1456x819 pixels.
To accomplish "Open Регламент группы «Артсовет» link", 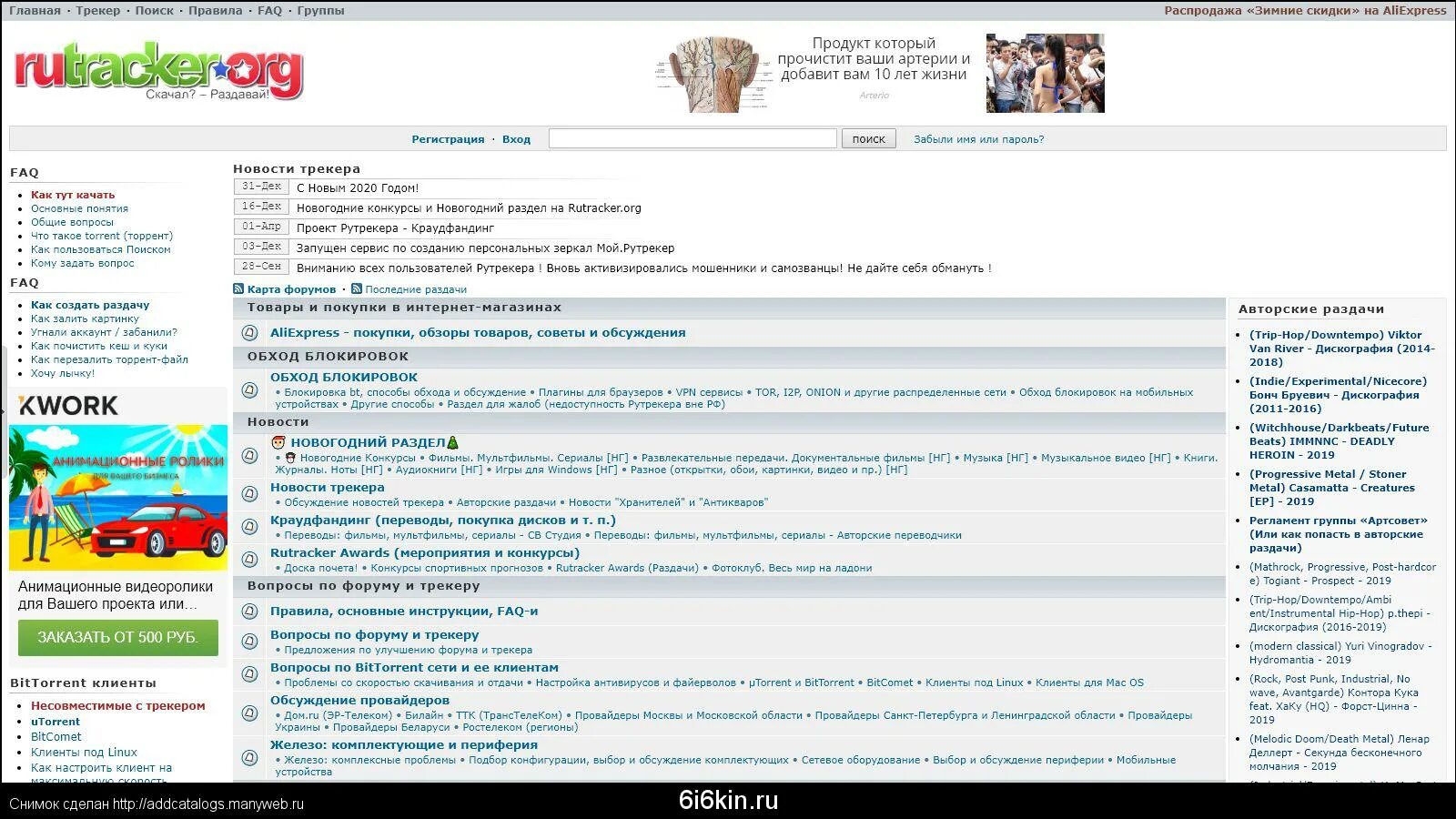I will pyautogui.click(x=1339, y=534).
